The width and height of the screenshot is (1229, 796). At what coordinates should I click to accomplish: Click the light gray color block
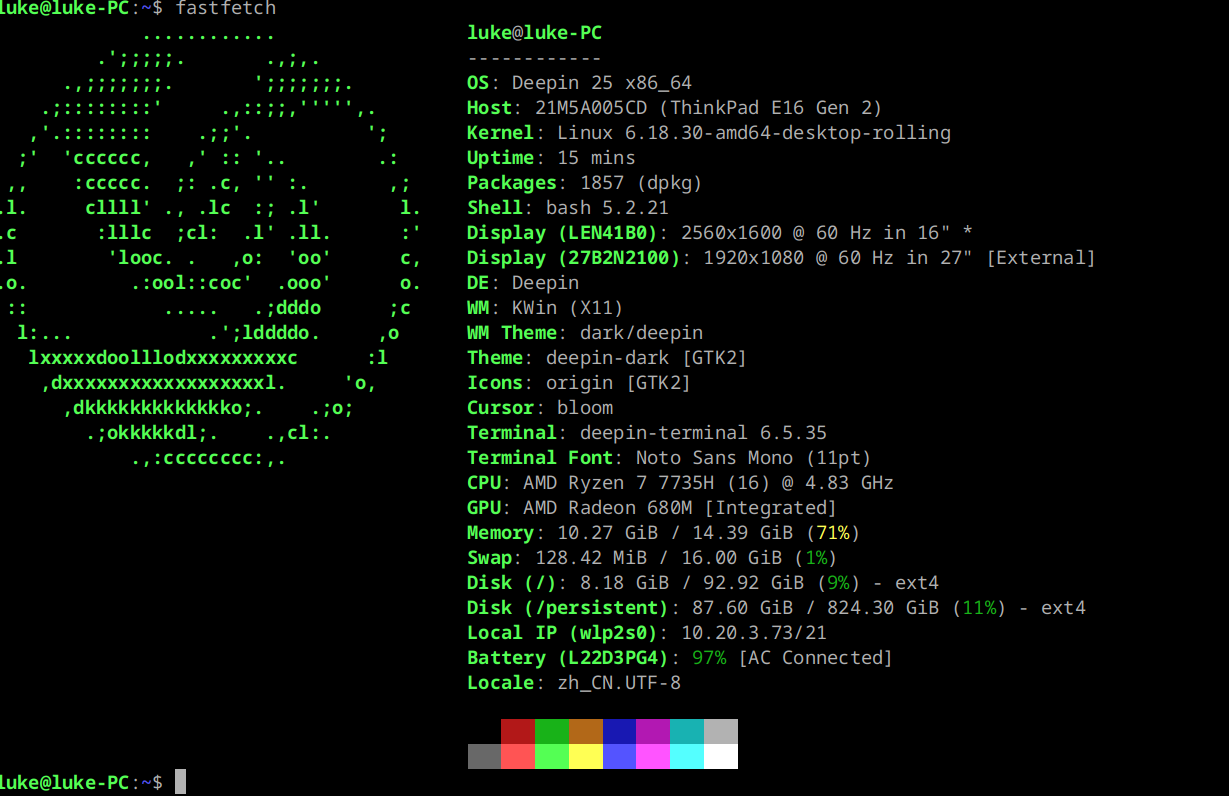coord(721,732)
